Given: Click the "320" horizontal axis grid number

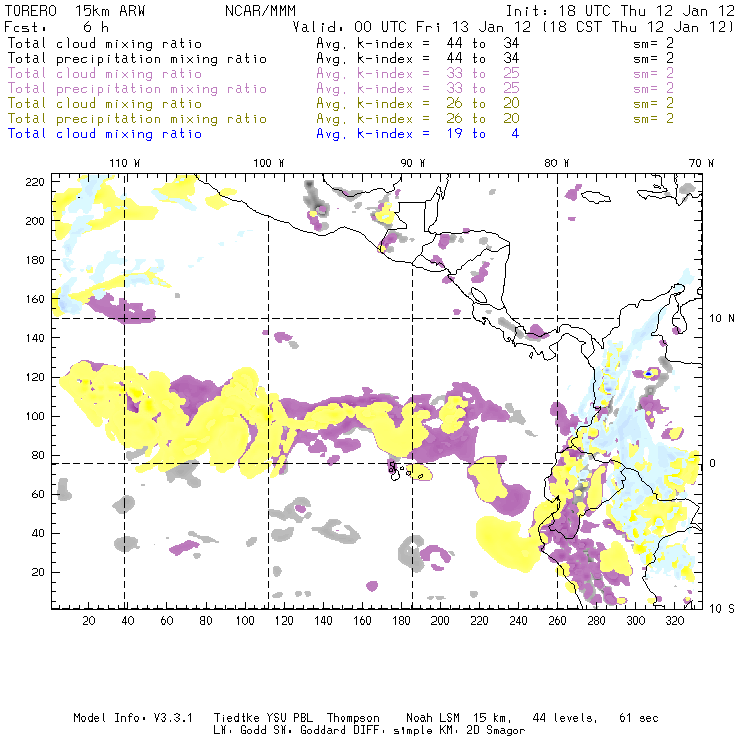Looking at the screenshot, I should tap(675, 621).
